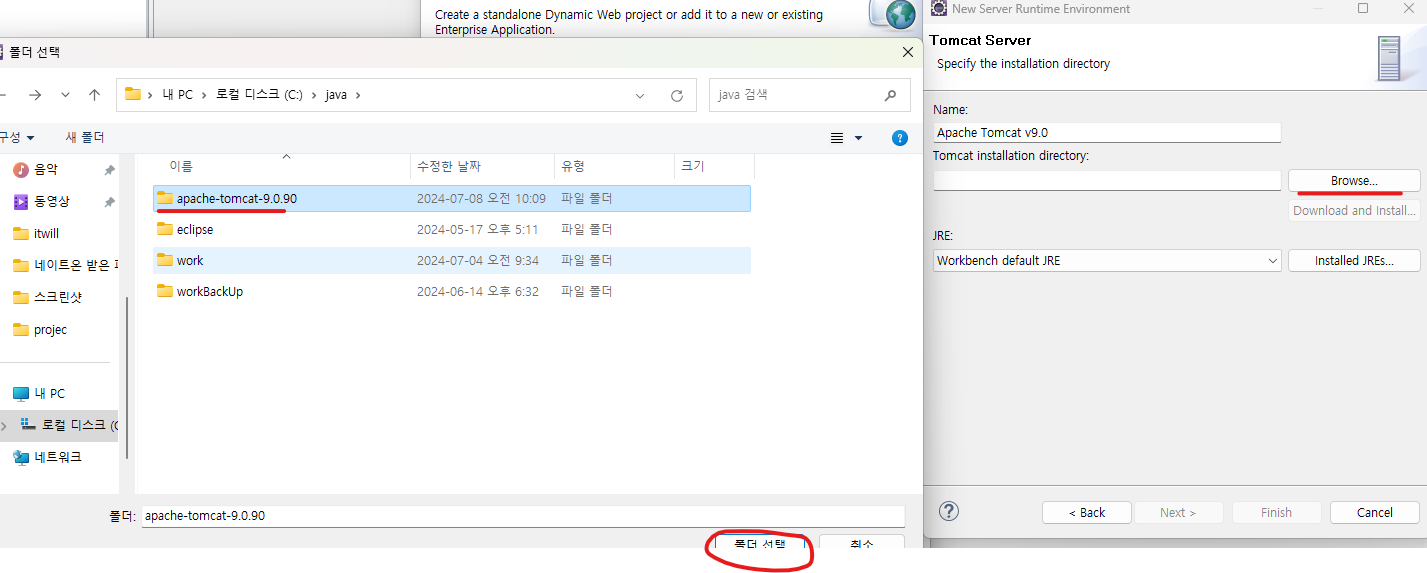
Task: Expand the '로컬 디스크' tree node arrow
Action: [x=4, y=425]
